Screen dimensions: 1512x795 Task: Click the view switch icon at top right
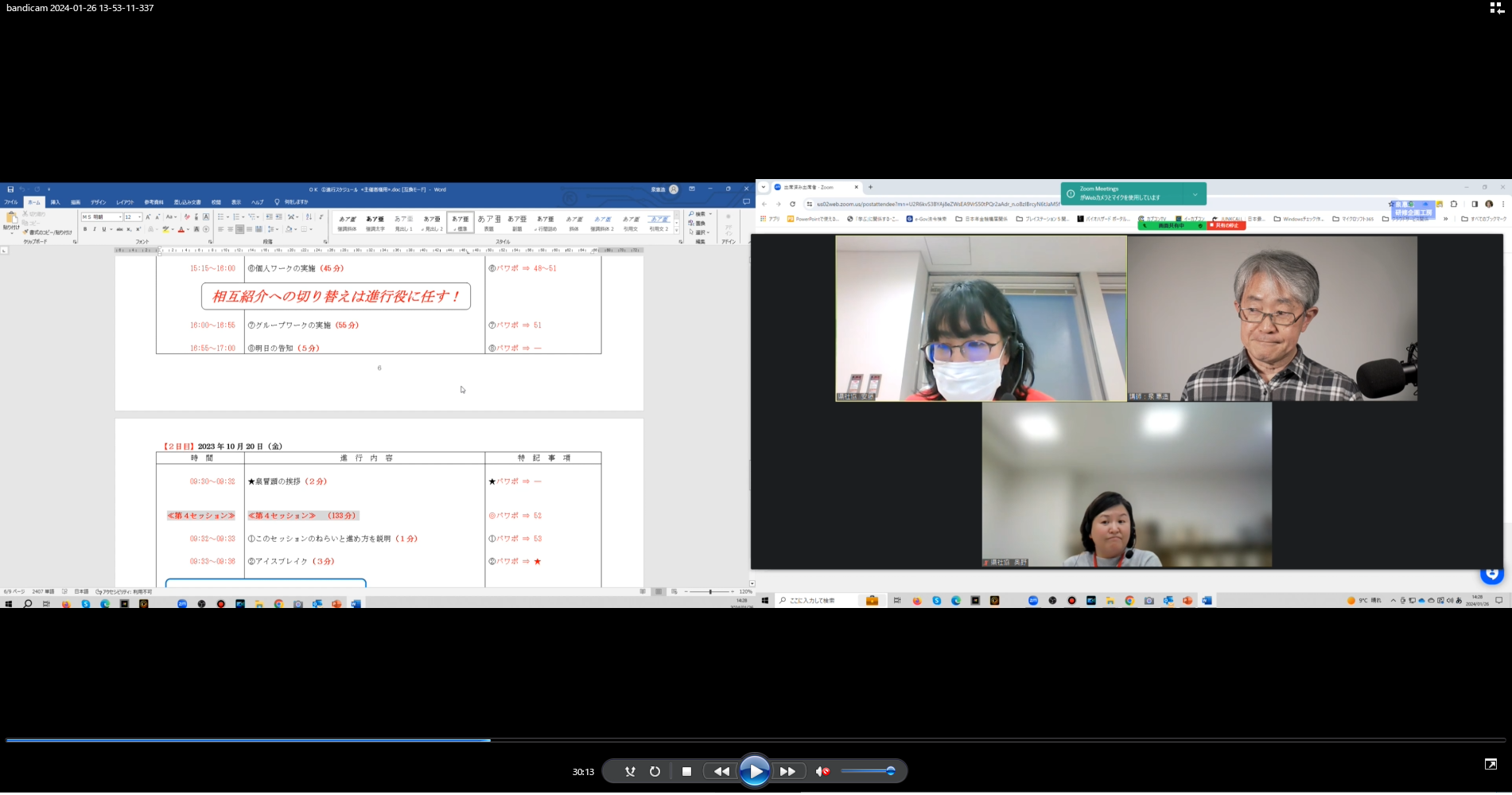[x=1496, y=8]
